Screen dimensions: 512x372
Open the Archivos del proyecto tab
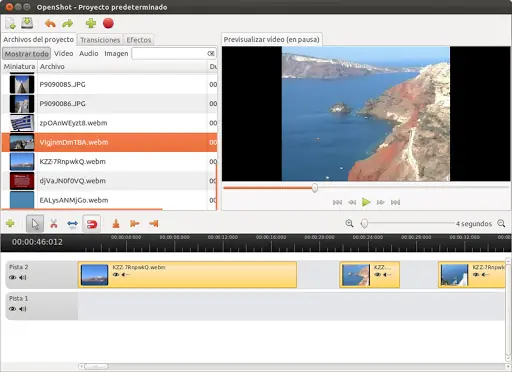coord(38,39)
